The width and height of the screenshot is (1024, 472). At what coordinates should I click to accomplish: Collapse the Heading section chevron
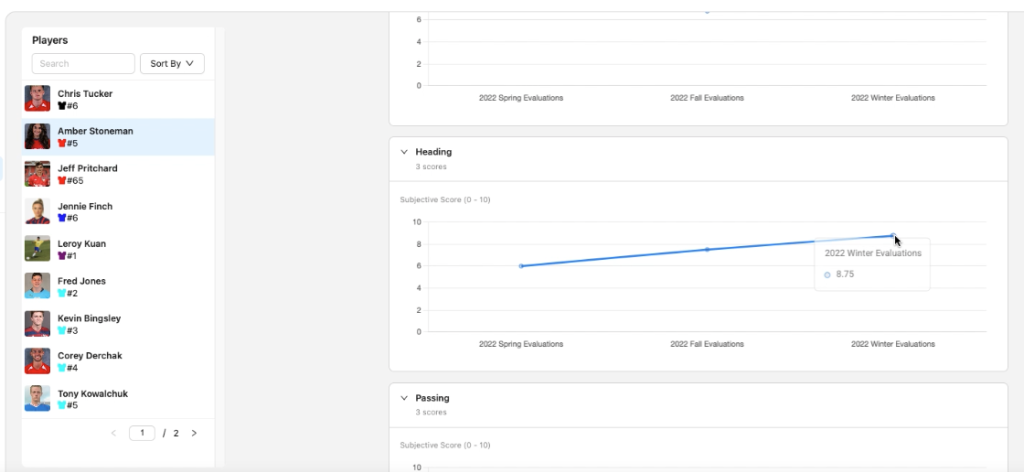tap(404, 152)
